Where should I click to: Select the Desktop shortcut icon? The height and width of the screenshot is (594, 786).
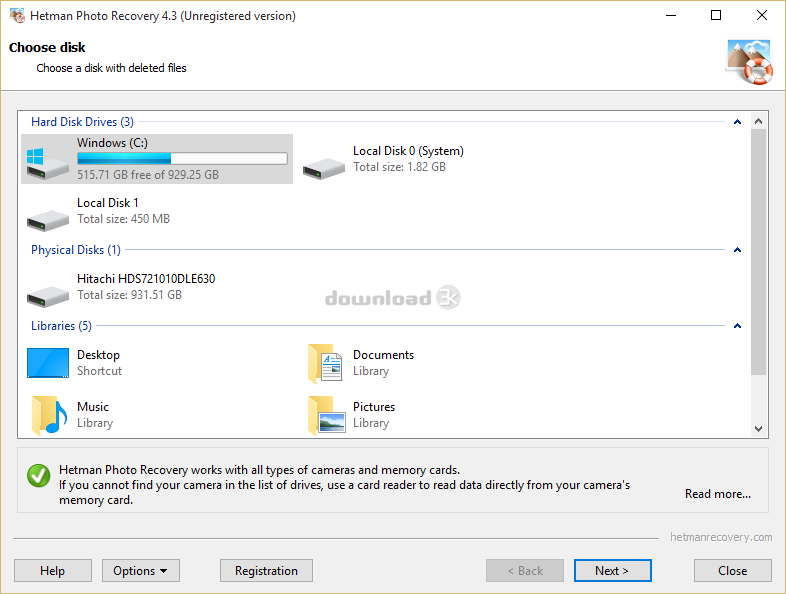click(48, 363)
